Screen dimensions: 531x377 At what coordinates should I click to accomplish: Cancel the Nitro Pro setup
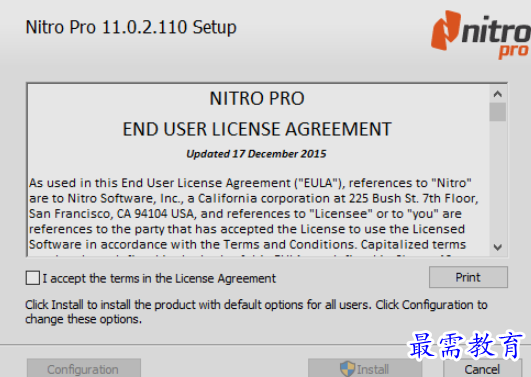[482, 369]
